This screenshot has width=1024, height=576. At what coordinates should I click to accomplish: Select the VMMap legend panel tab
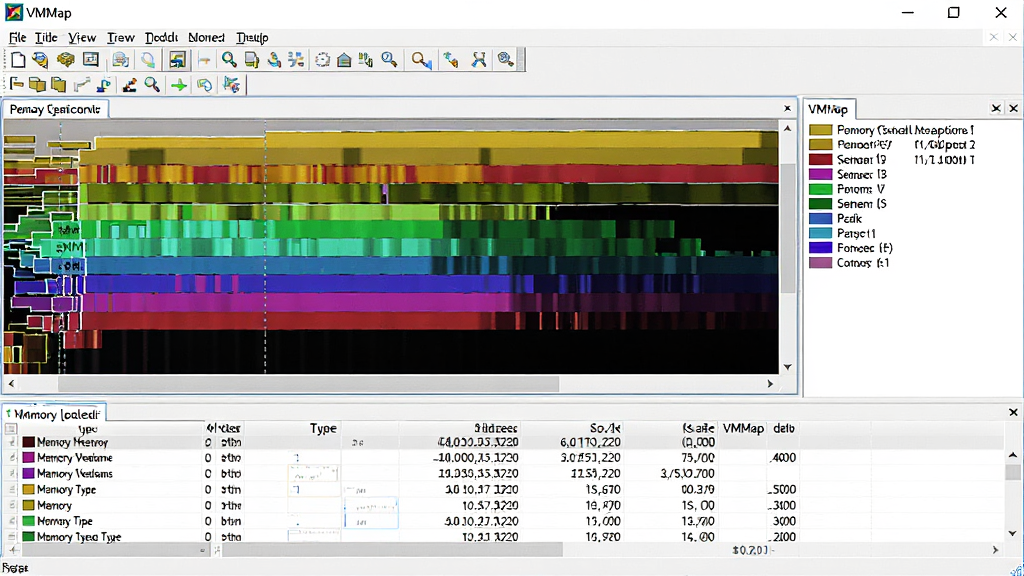click(x=828, y=109)
